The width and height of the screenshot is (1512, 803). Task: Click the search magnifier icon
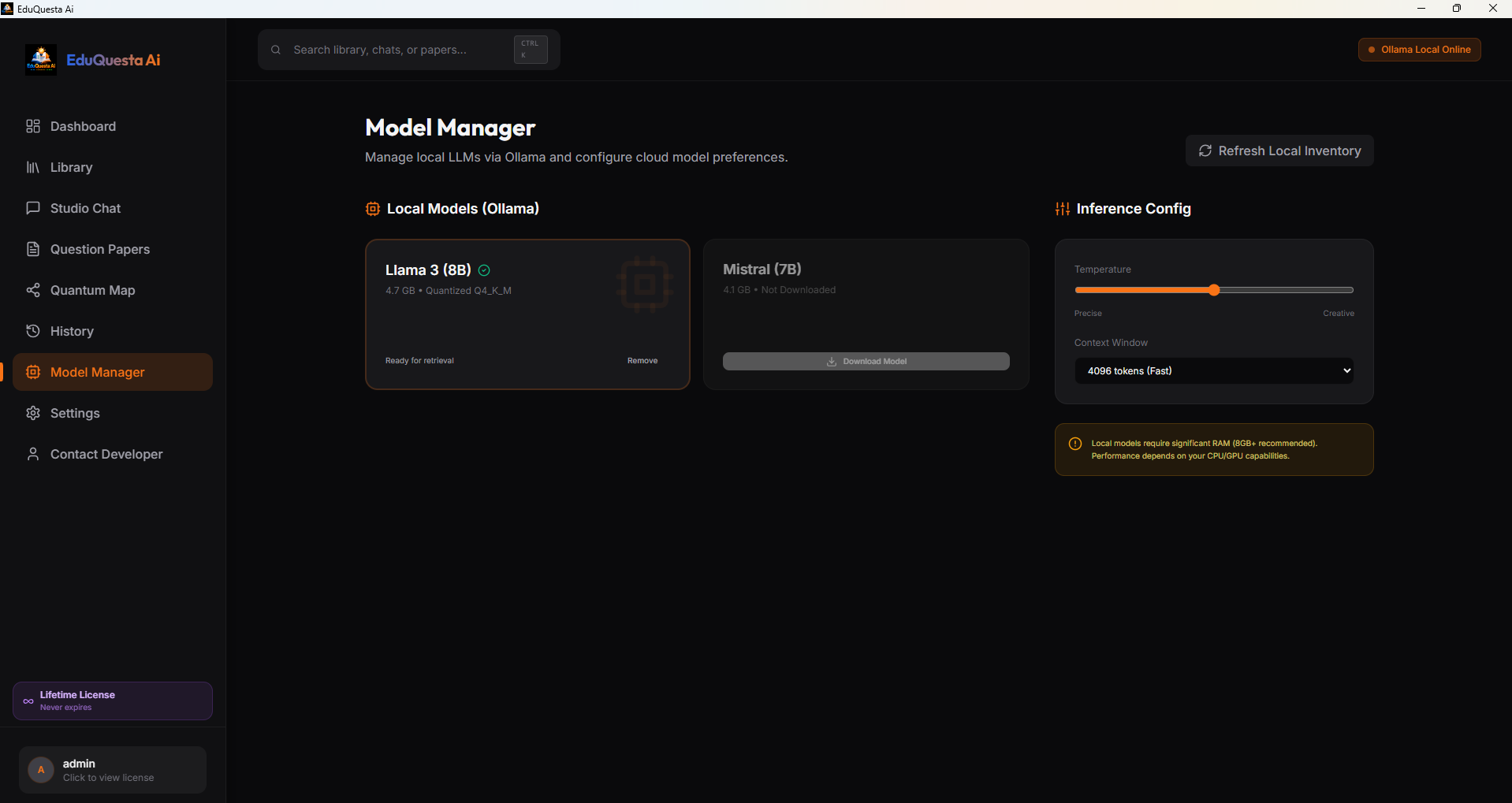275,50
